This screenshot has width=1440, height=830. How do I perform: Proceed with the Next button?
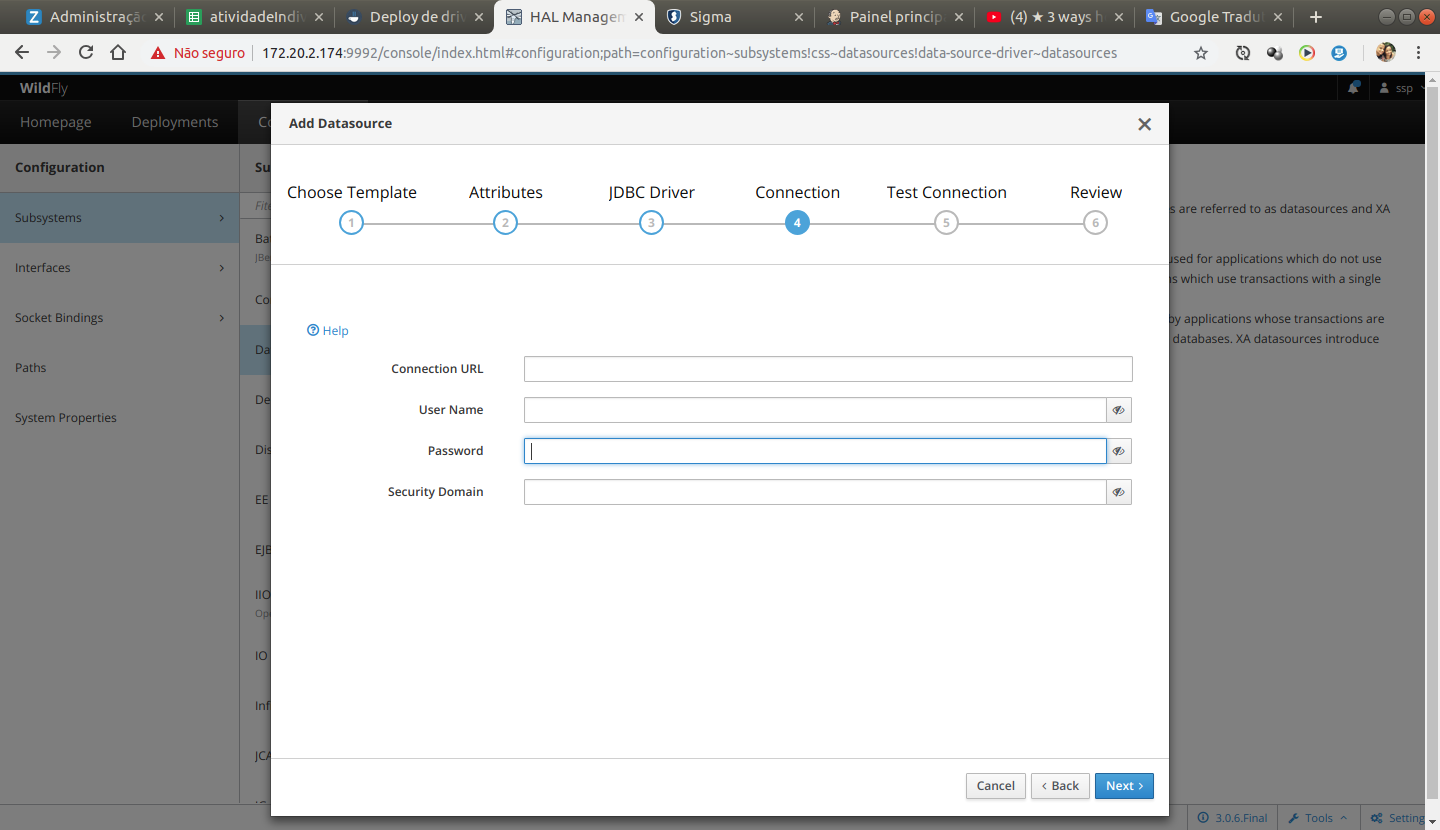1124,786
